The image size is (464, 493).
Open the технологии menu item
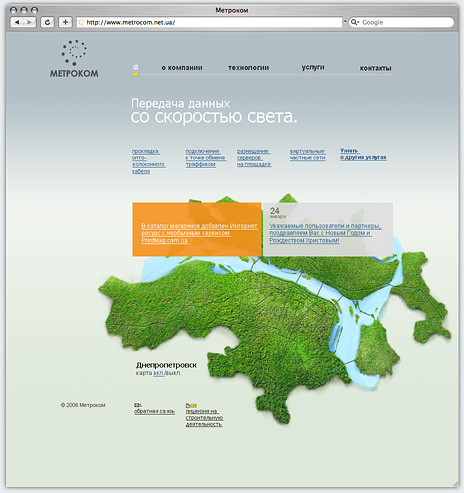coord(248,68)
